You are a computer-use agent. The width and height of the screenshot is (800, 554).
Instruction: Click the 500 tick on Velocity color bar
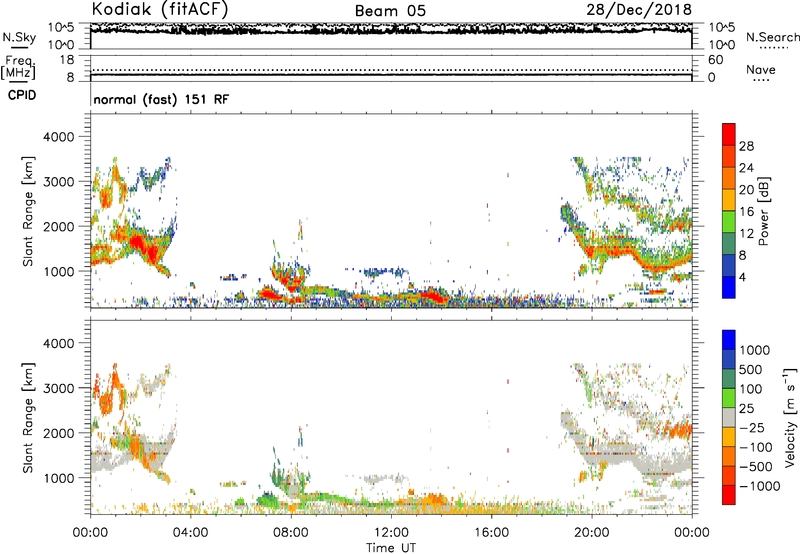pos(752,369)
